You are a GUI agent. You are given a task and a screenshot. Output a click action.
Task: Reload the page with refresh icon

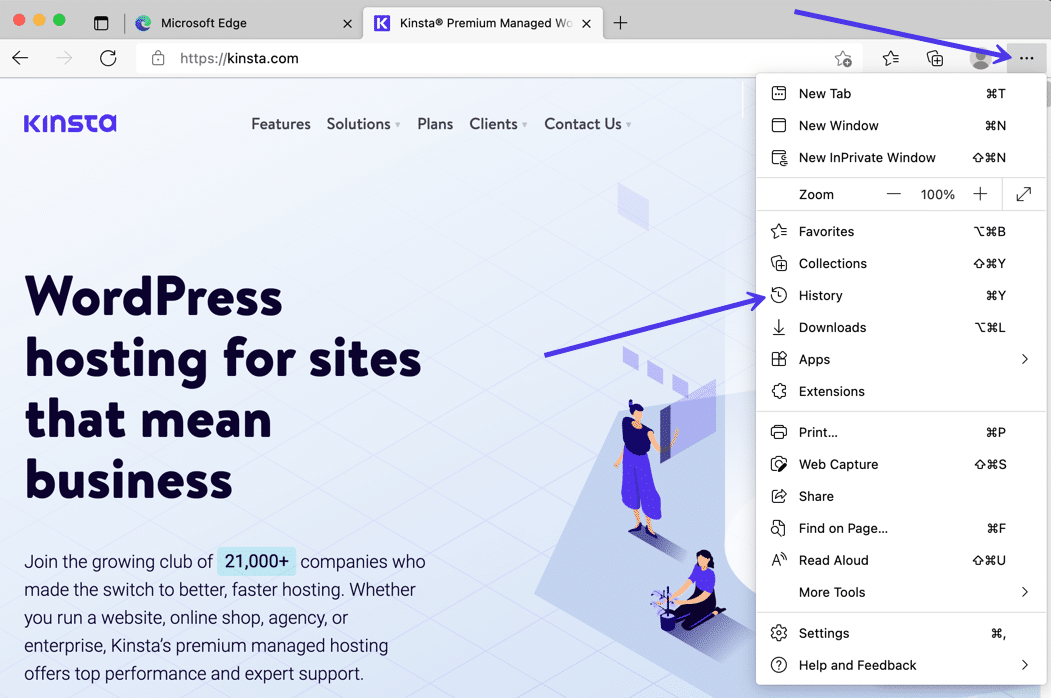[x=108, y=59]
